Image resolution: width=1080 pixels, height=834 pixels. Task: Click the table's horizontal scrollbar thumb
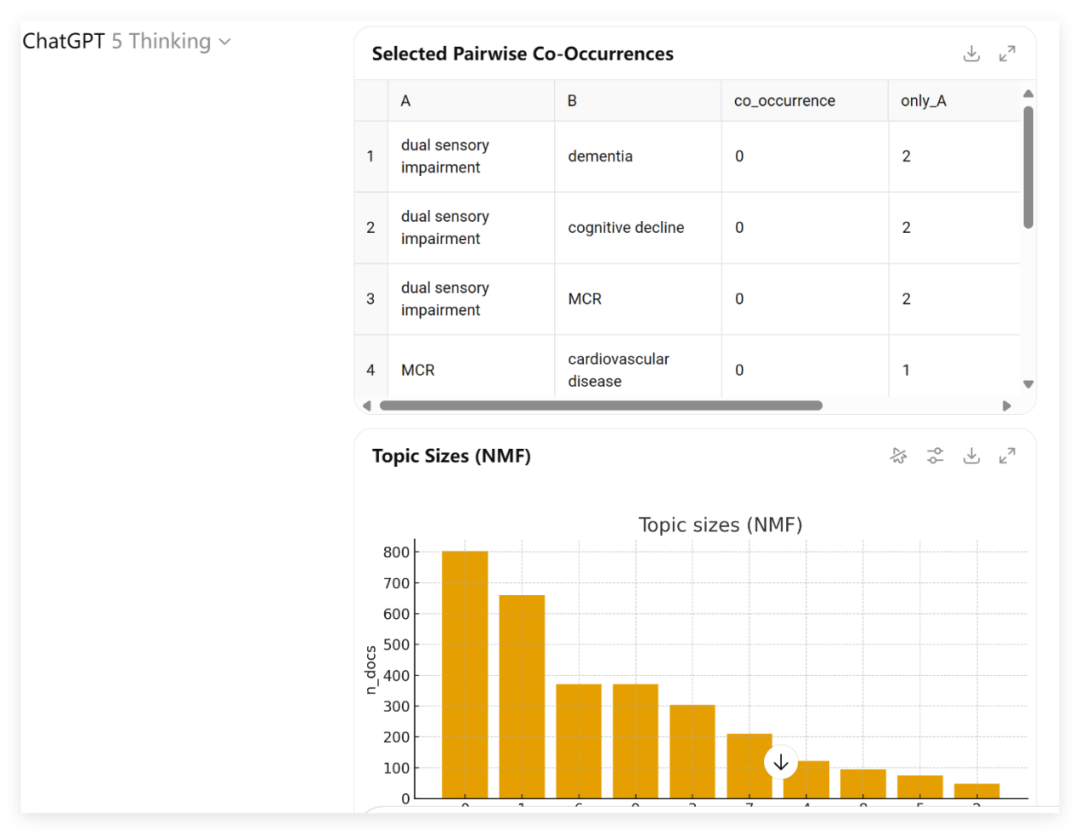click(601, 406)
